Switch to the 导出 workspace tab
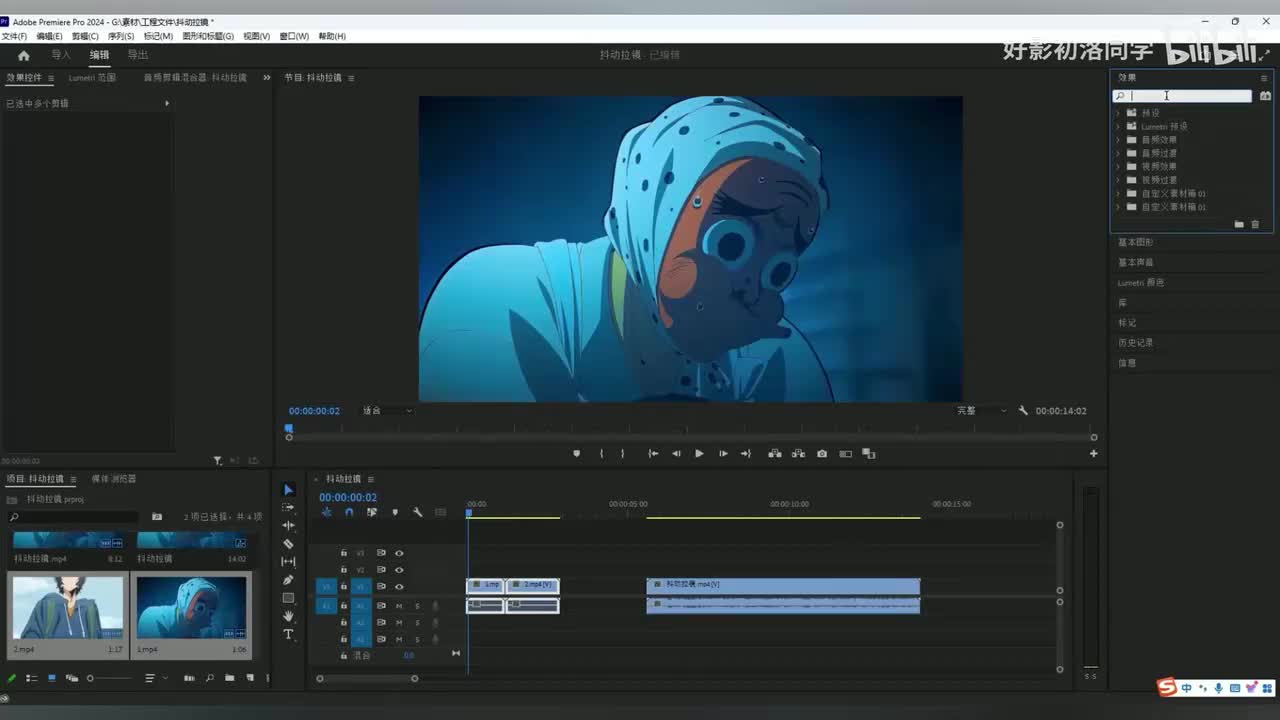The height and width of the screenshot is (720, 1280). 138,55
